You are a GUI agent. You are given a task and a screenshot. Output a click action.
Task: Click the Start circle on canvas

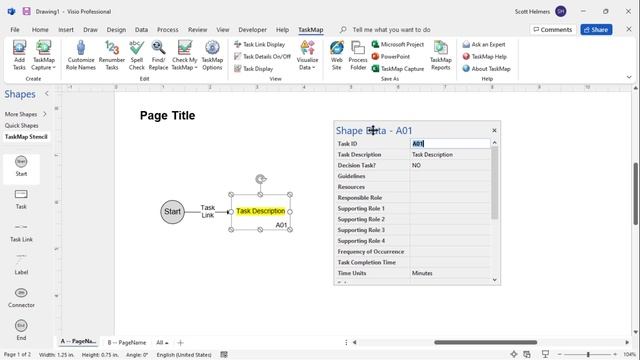point(172,211)
